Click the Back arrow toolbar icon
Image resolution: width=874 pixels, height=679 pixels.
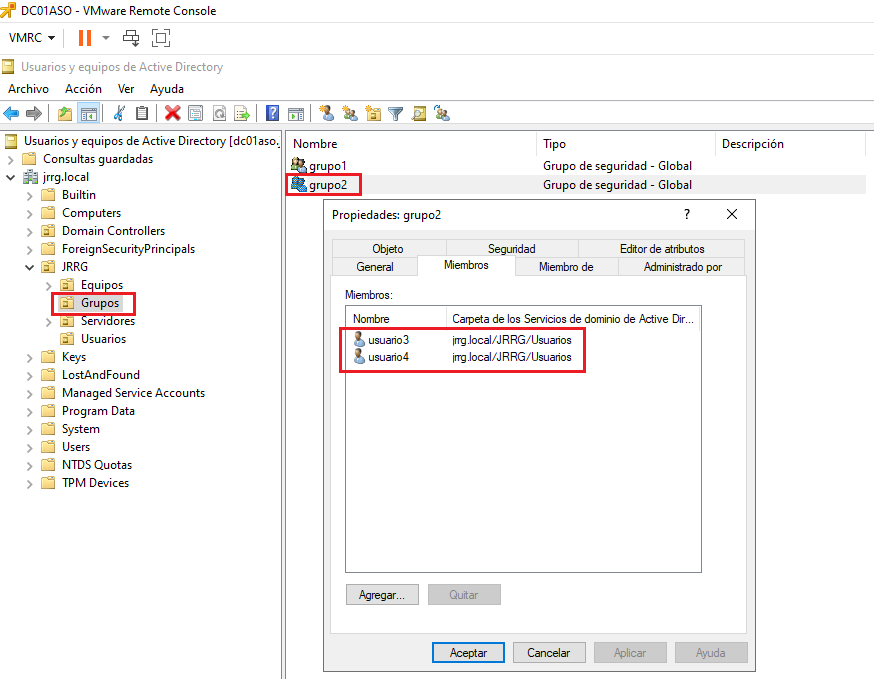pos(11,114)
